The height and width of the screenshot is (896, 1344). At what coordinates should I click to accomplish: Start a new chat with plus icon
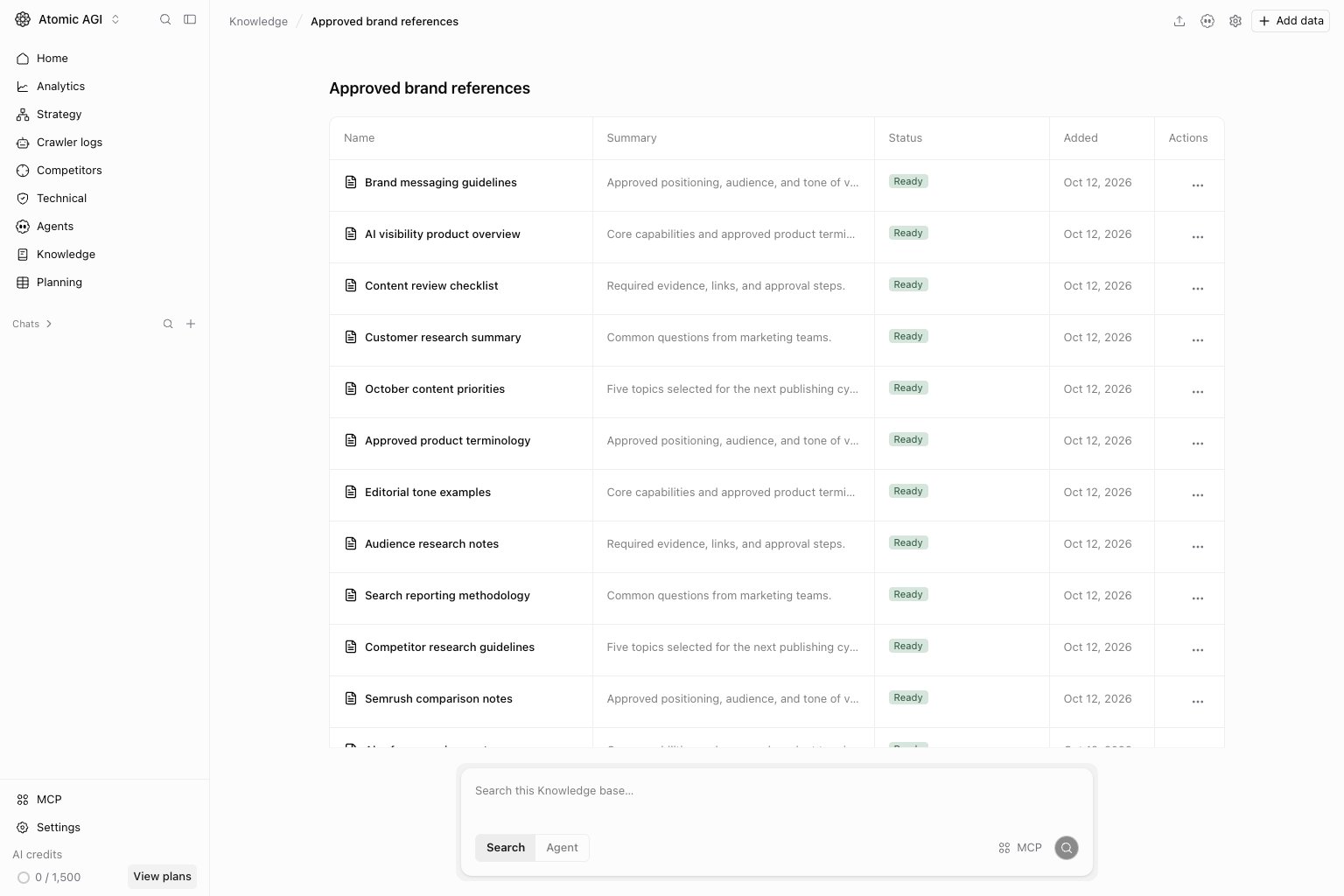coord(191,324)
